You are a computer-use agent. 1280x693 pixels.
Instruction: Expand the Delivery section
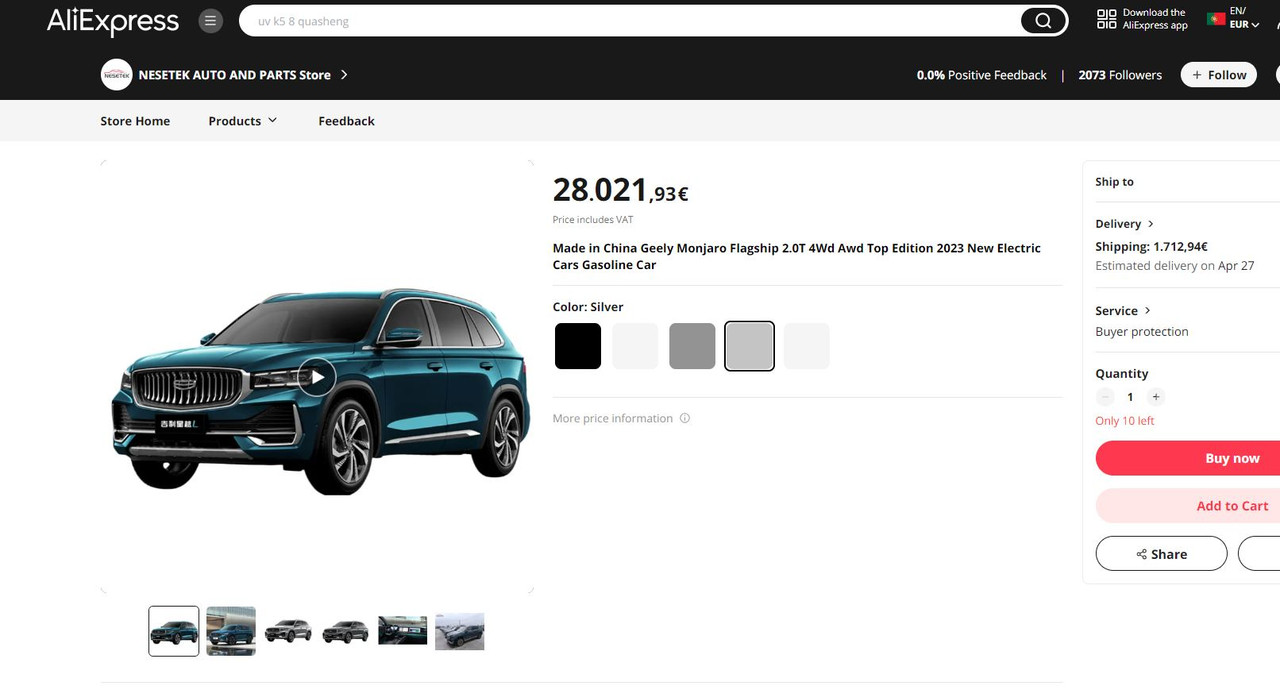click(x=1125, y=224)
